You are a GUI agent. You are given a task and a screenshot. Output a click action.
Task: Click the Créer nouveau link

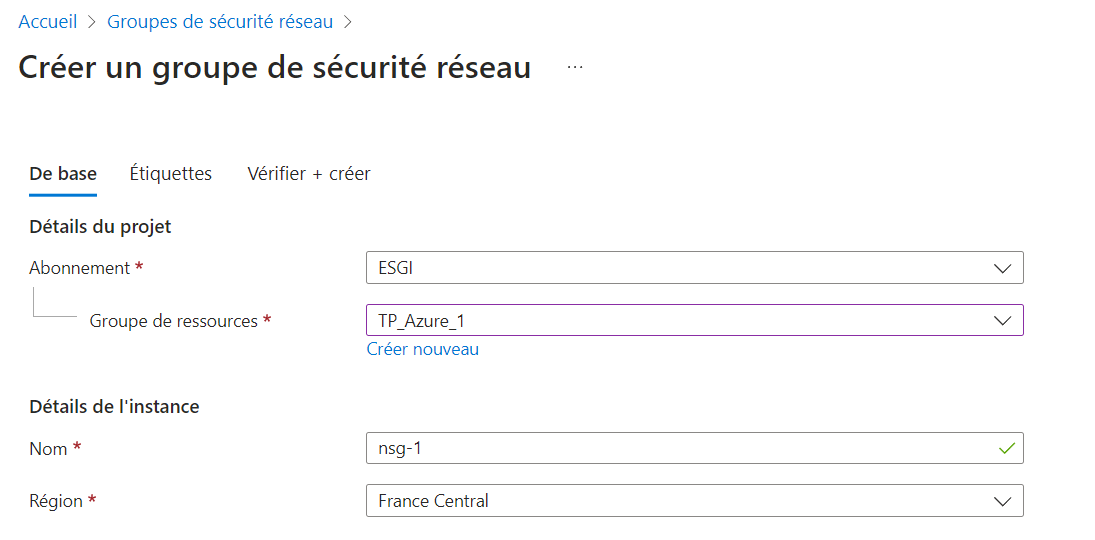[423, 349]
